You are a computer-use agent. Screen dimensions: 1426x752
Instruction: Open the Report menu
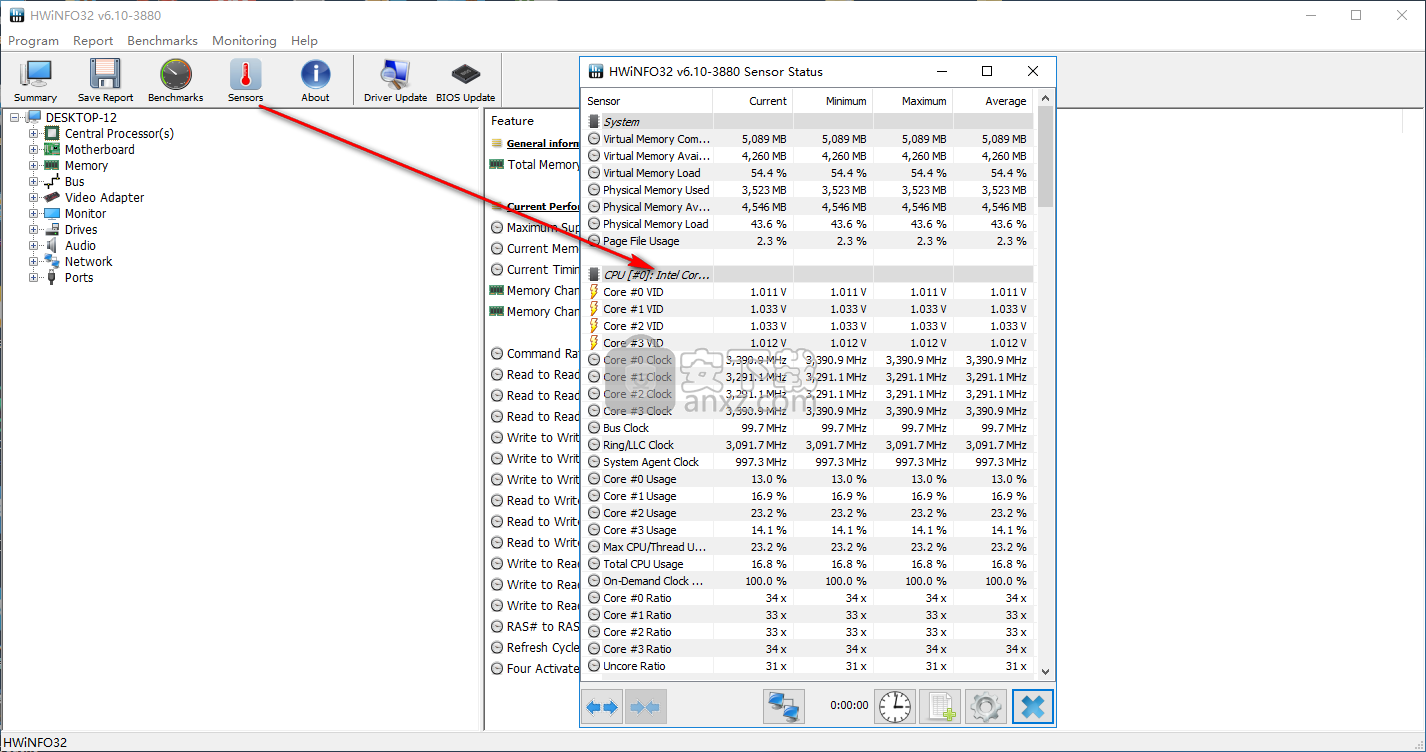click(93, 41)
